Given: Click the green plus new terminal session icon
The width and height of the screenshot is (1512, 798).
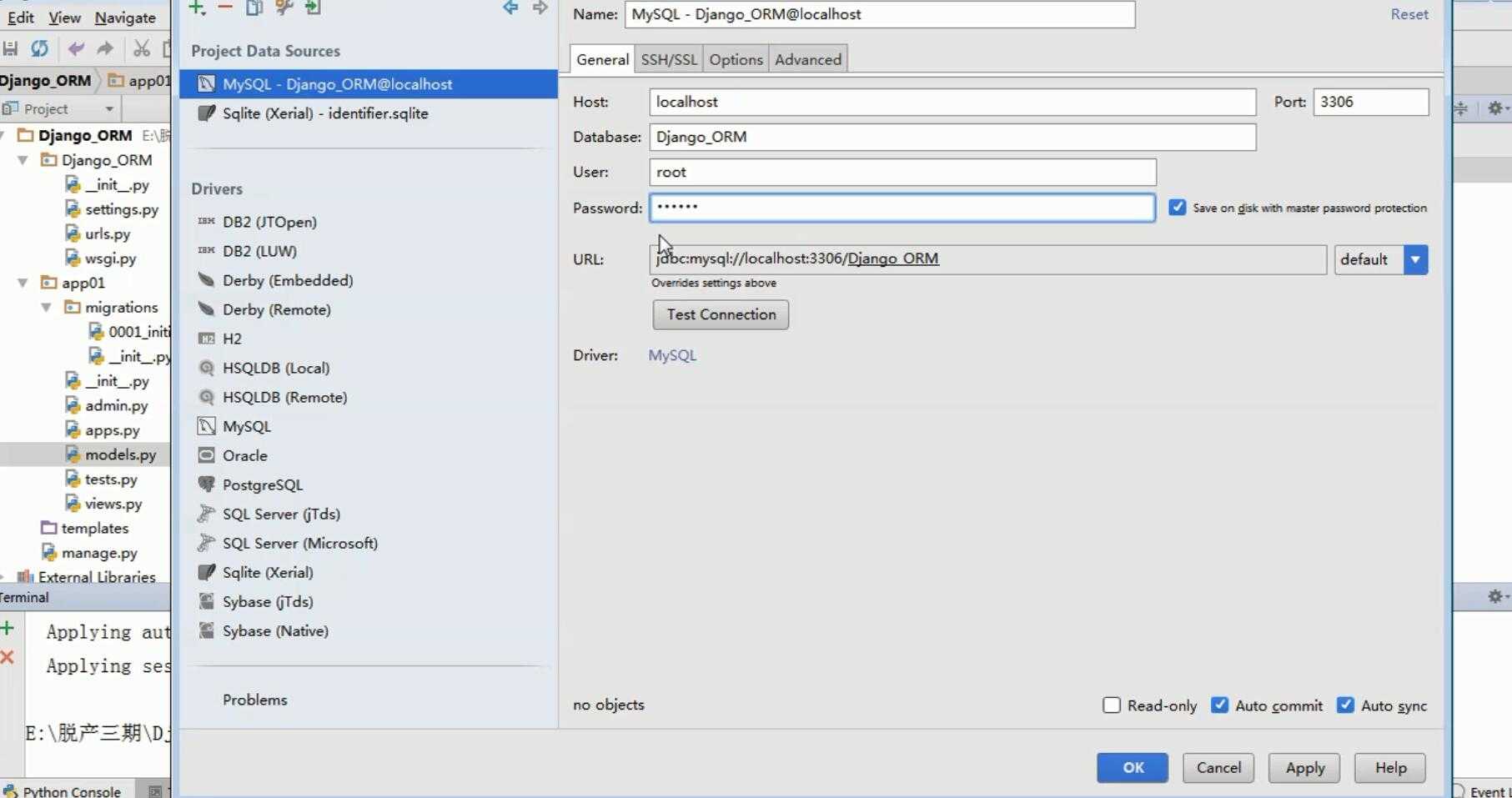Looking at the screenshot, I should coord(8,628).
